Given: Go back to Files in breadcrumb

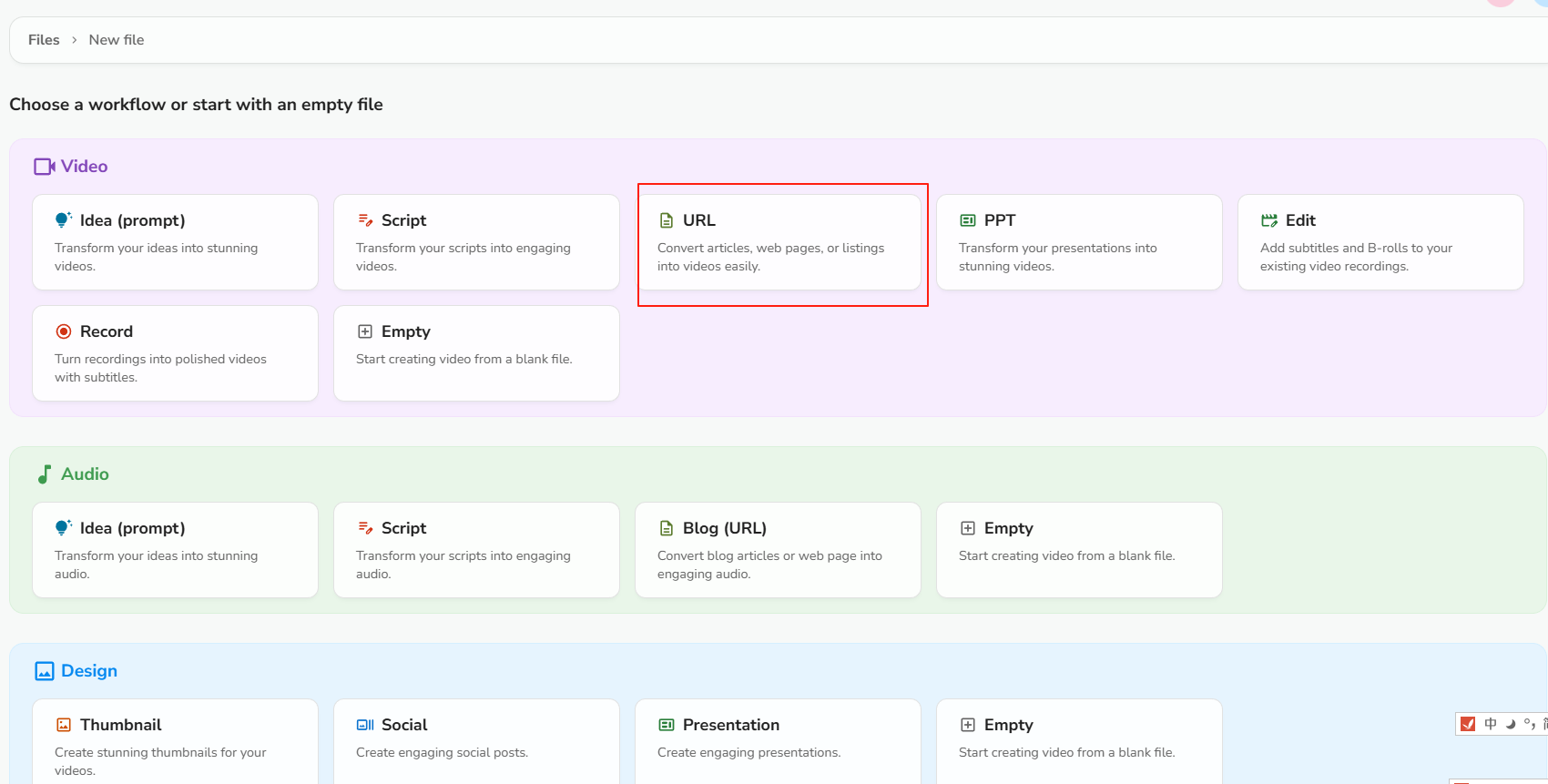Looking at the screenshot, I should point(44,40).
